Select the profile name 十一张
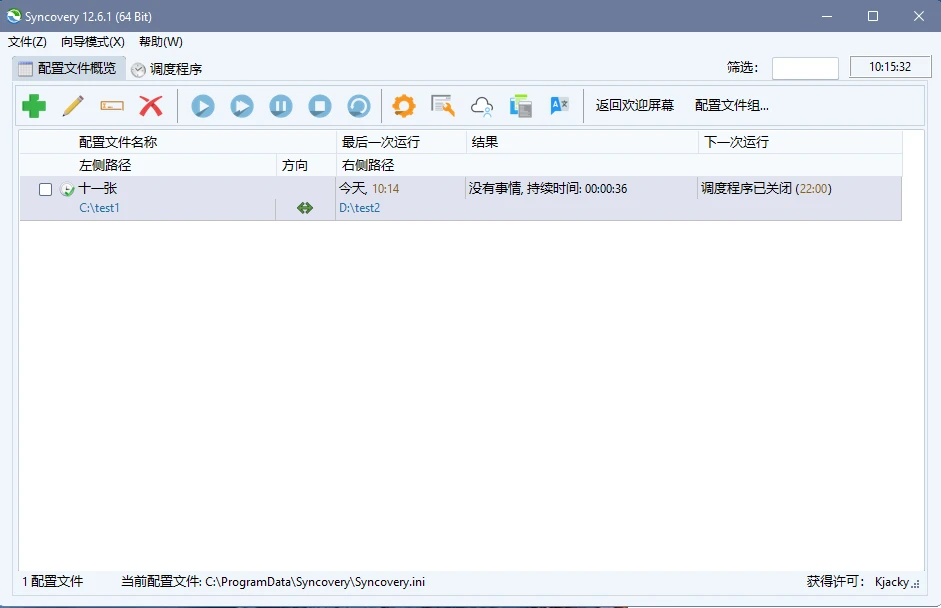Viewport: 941px width, 608px height. (97, 188)
